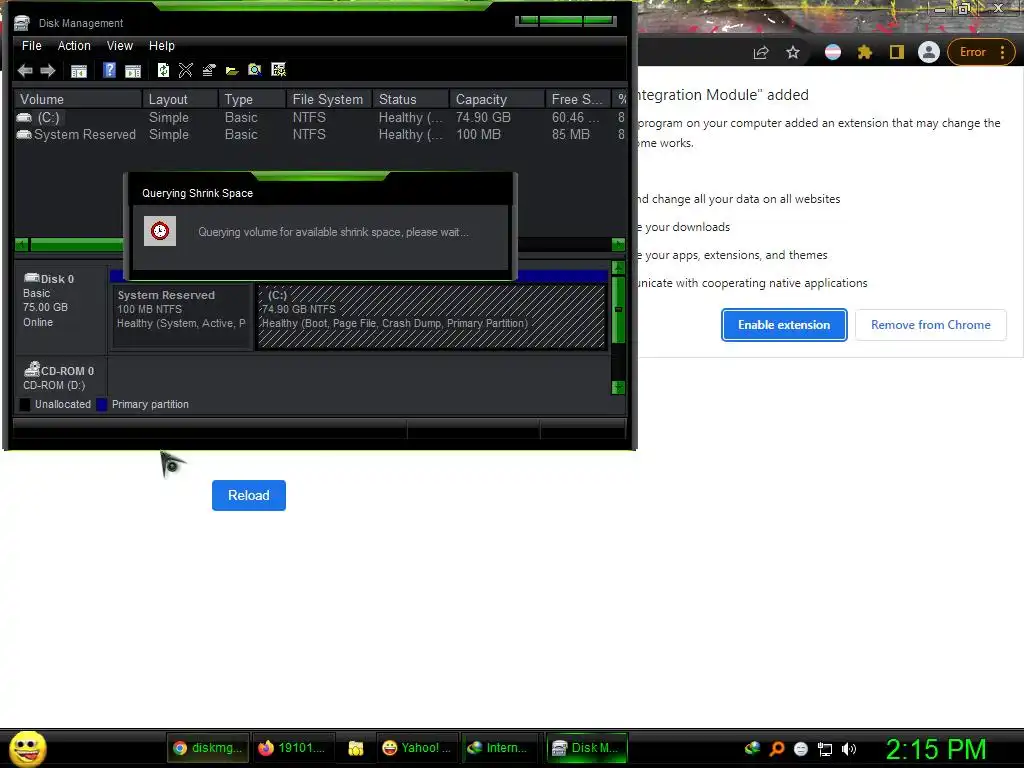Sort by the Volume column header
The image size is (1024, 768).
(78, 99)
